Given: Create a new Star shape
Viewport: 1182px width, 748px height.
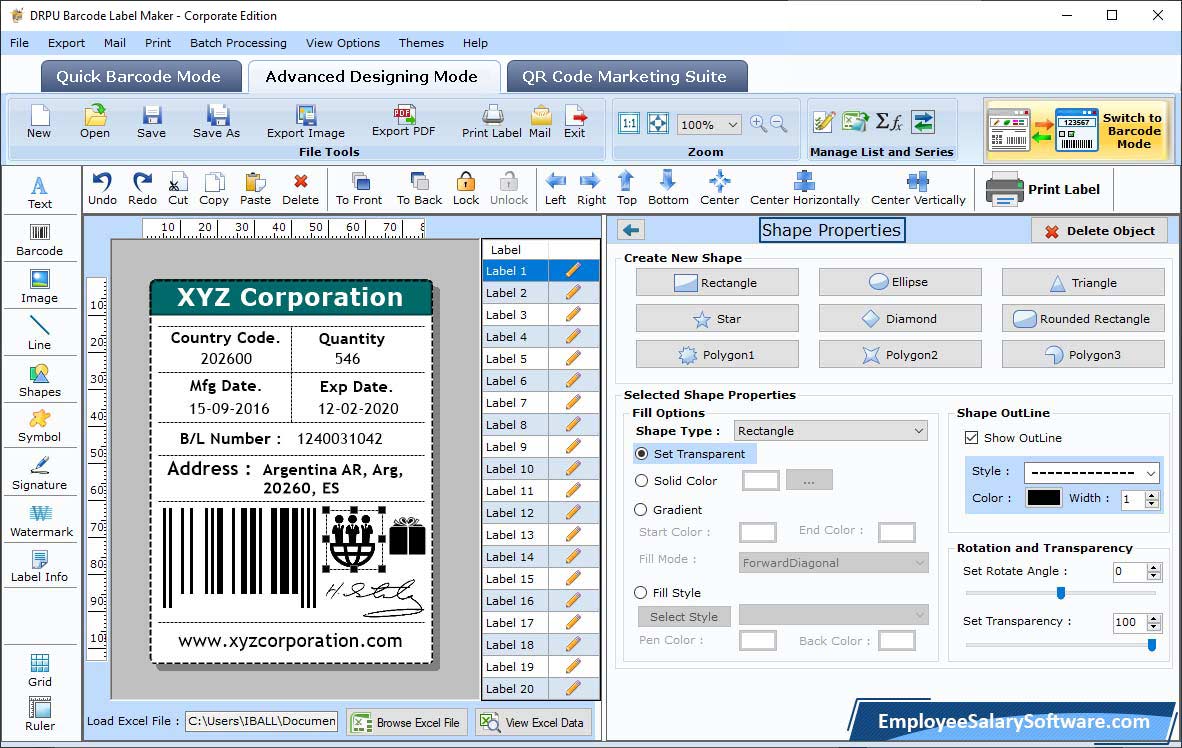Looking at the screenshot, I should click(x=717, y=319).
